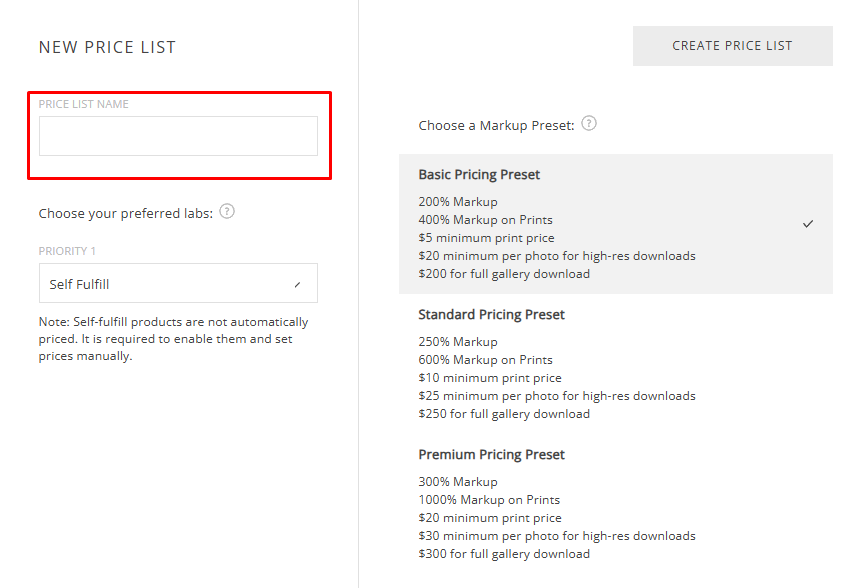Pick the Premium Pricing Preset heading

pos(491,455)
